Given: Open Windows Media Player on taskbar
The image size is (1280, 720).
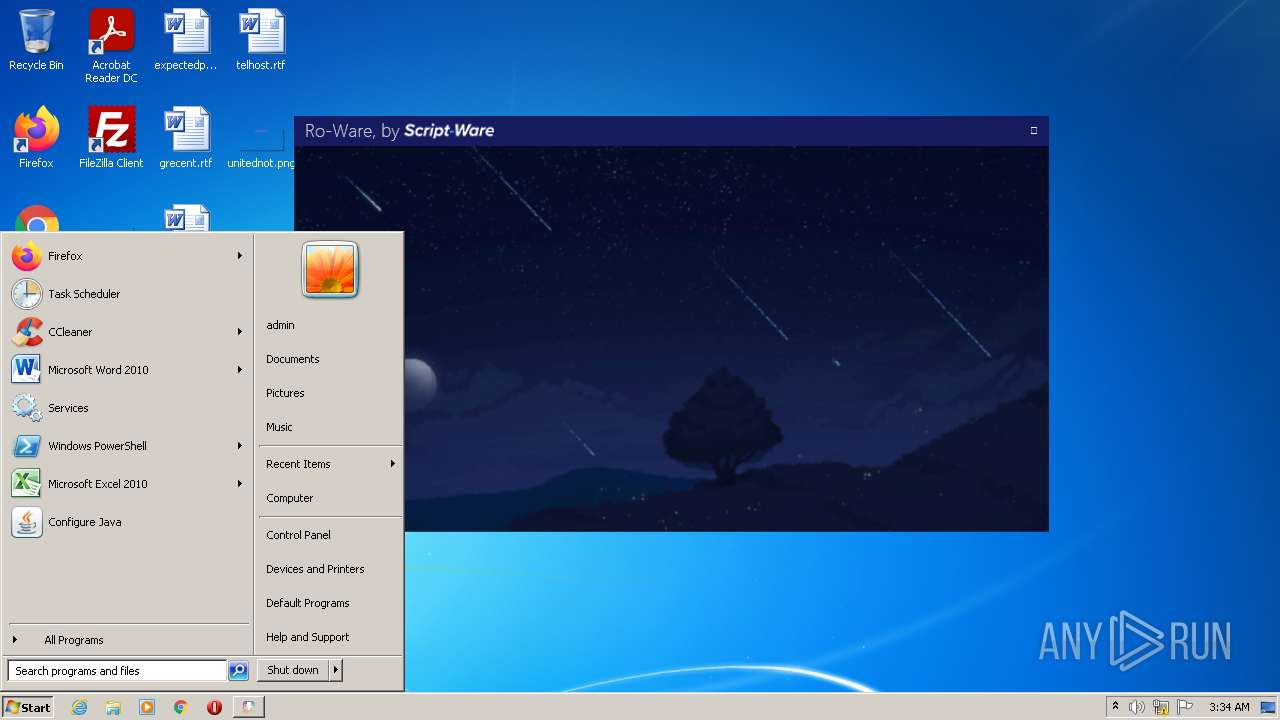Looking at the screenshot, I should tap(147, 707).
